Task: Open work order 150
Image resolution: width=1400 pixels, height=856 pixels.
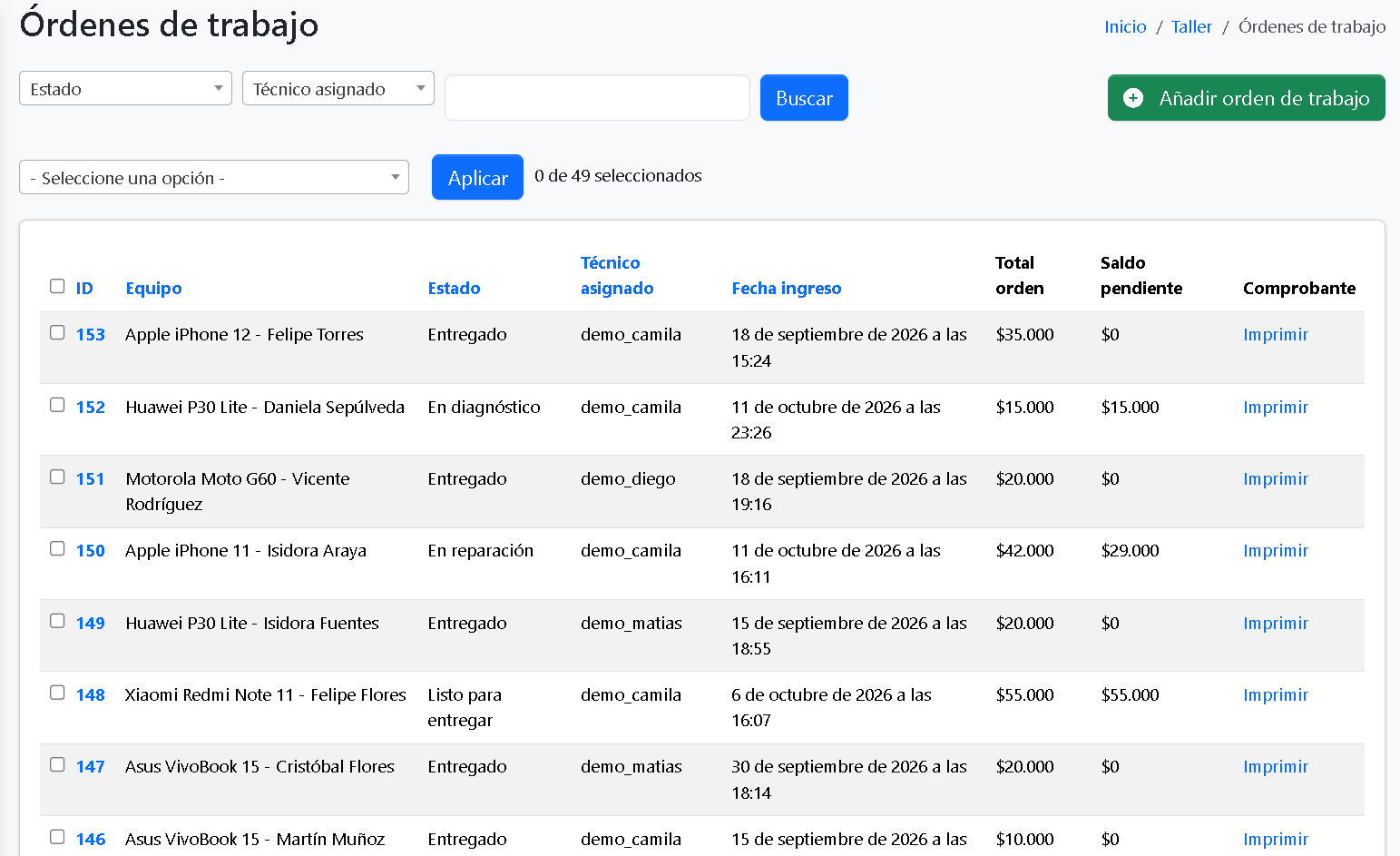Action: (x=91, y=550)
